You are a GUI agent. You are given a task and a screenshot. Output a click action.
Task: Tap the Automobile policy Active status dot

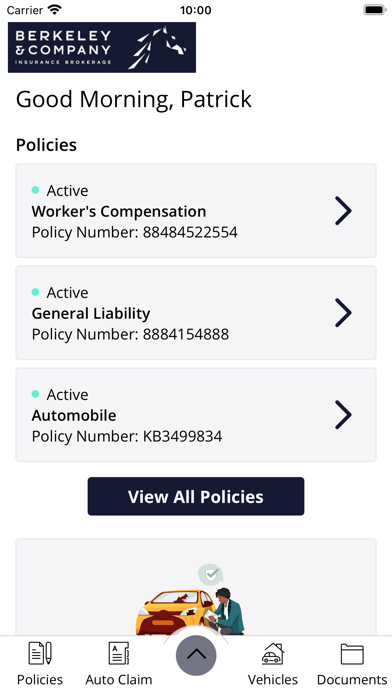(36, 394)
